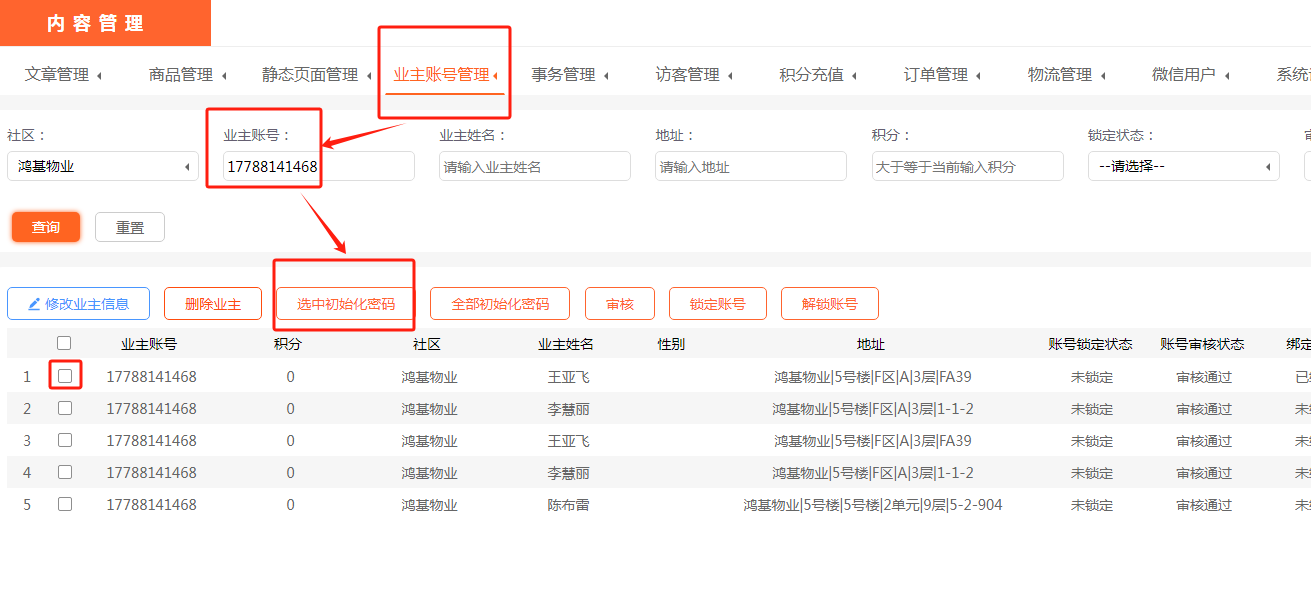This screenshot has width=1311, height=593.
Task: Click arrow icon next to 访客管理
Action: [730, 76]
